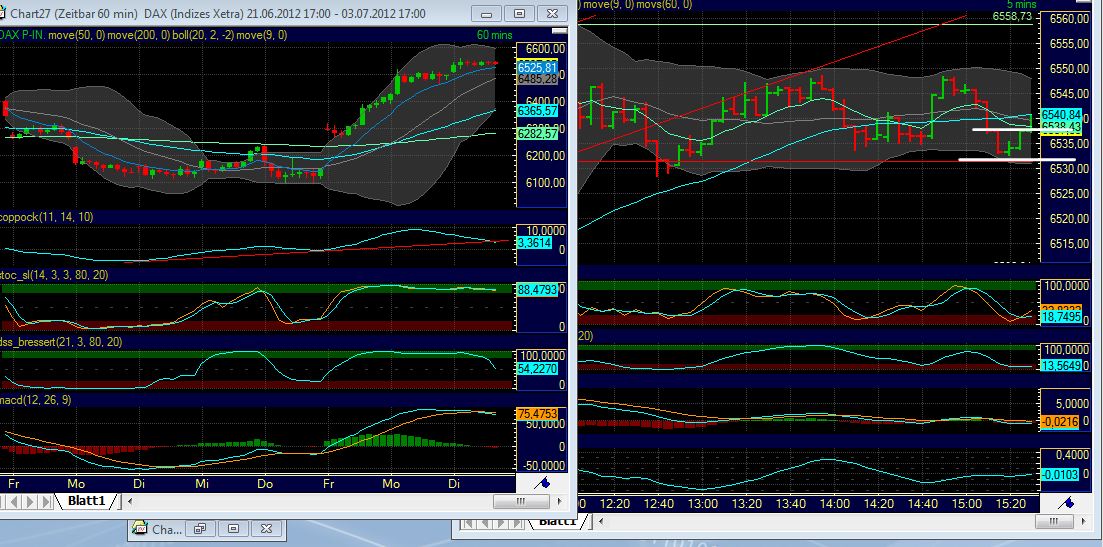Click the right scroll arrow in Chart27
The width and height of the screenshot is (1103, 547).
point(560,501)
